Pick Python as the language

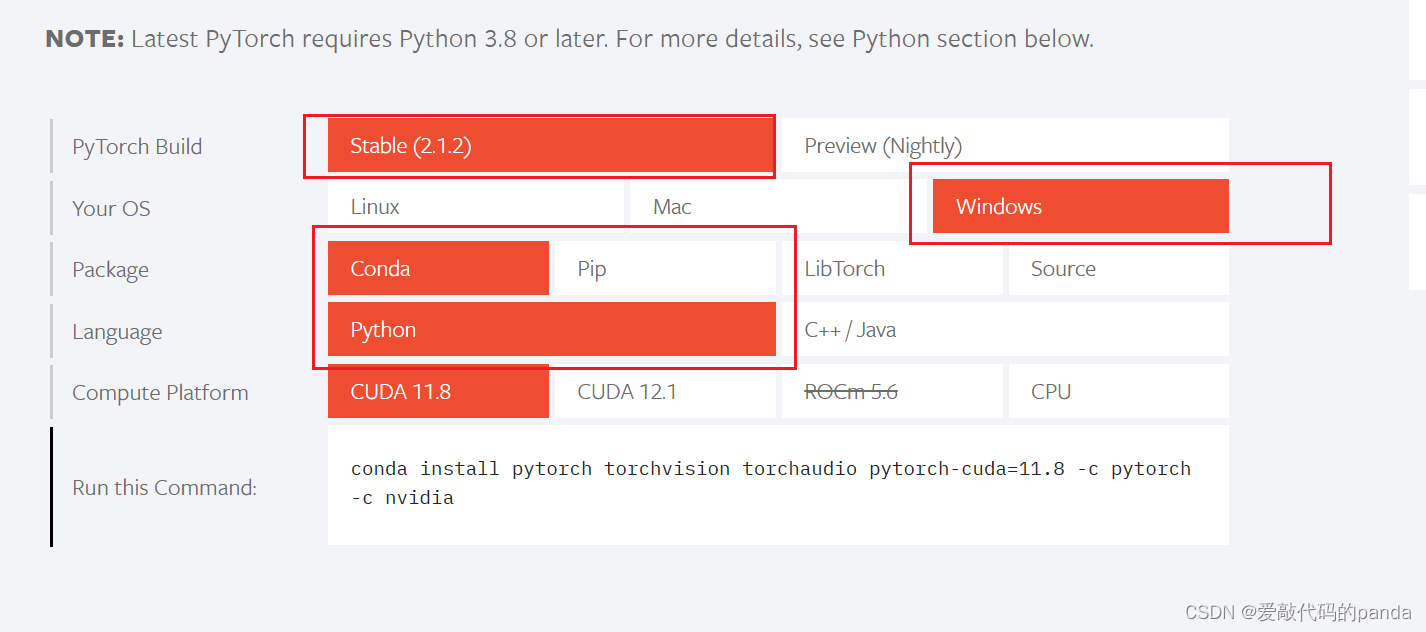click(x=551, y=330)
